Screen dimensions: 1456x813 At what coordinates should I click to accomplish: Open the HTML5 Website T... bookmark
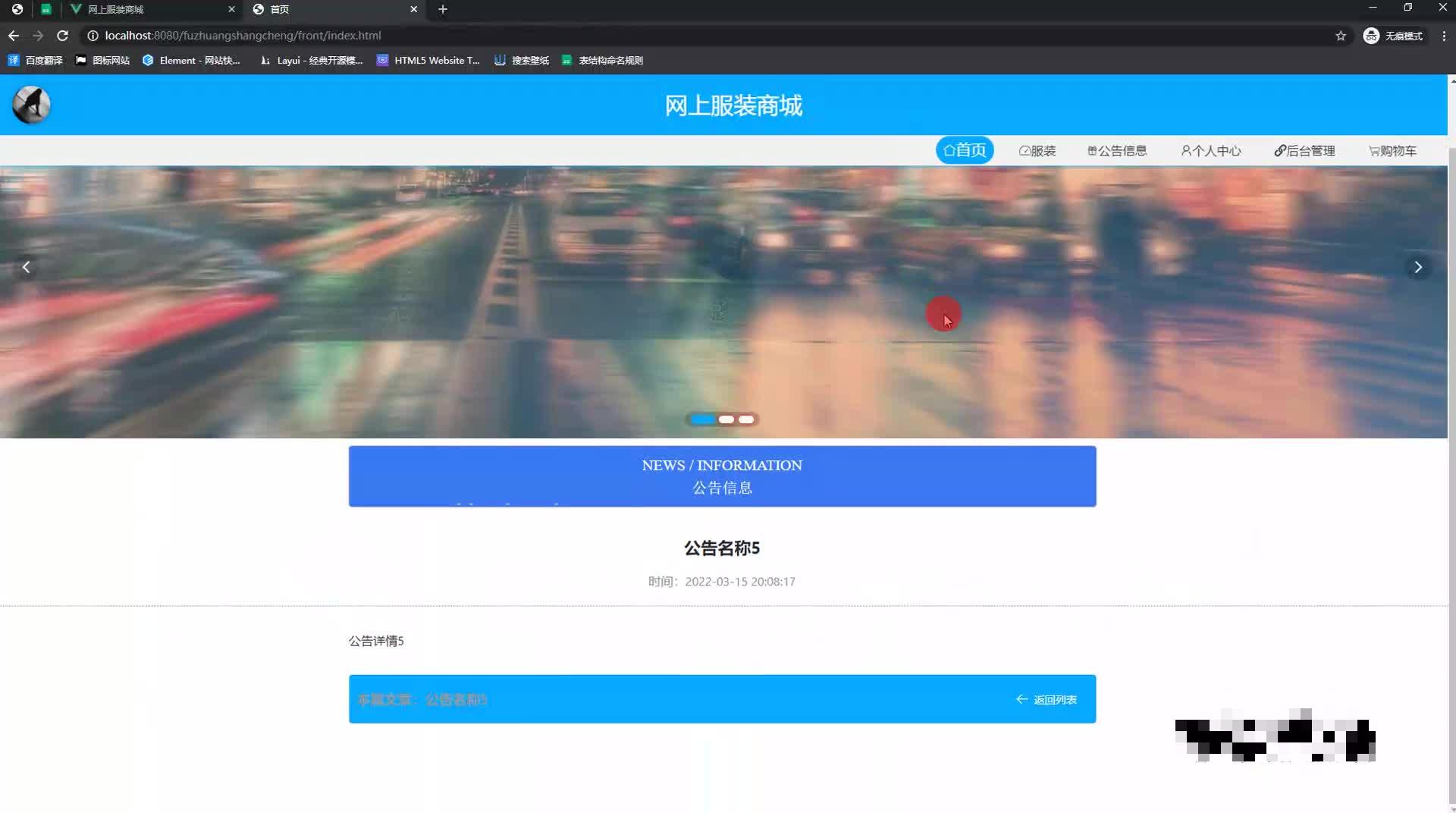[428, 60]
